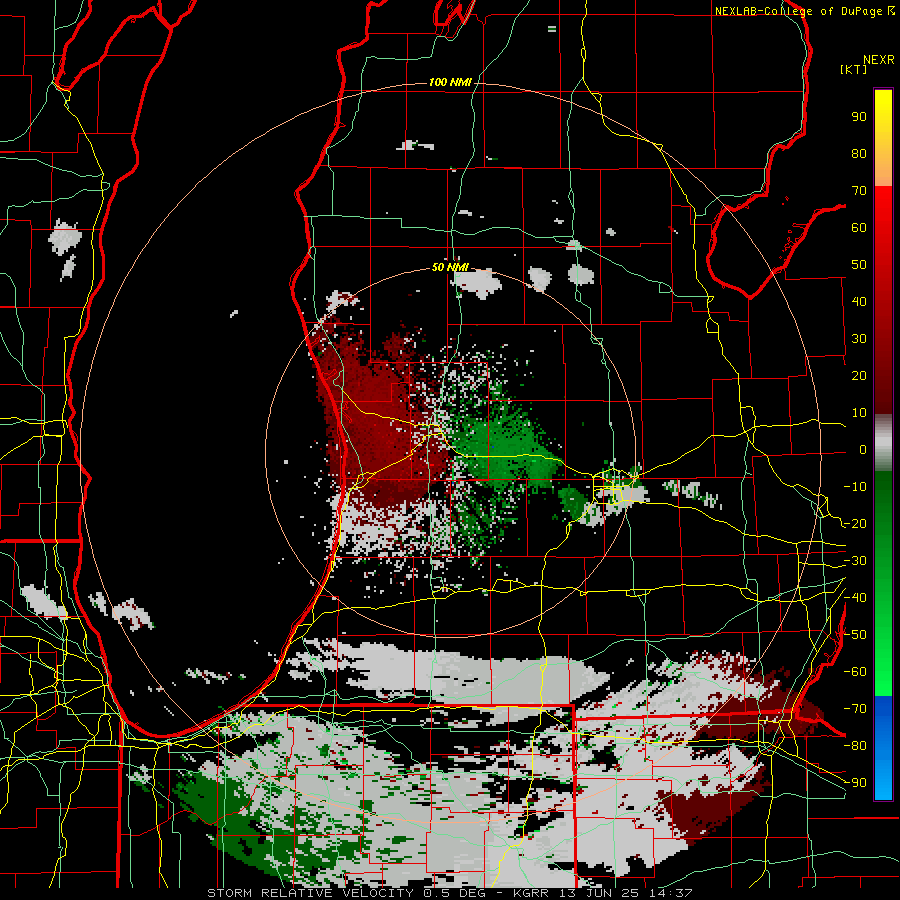Click the 40 value on the velocity scale

point(859,302)
